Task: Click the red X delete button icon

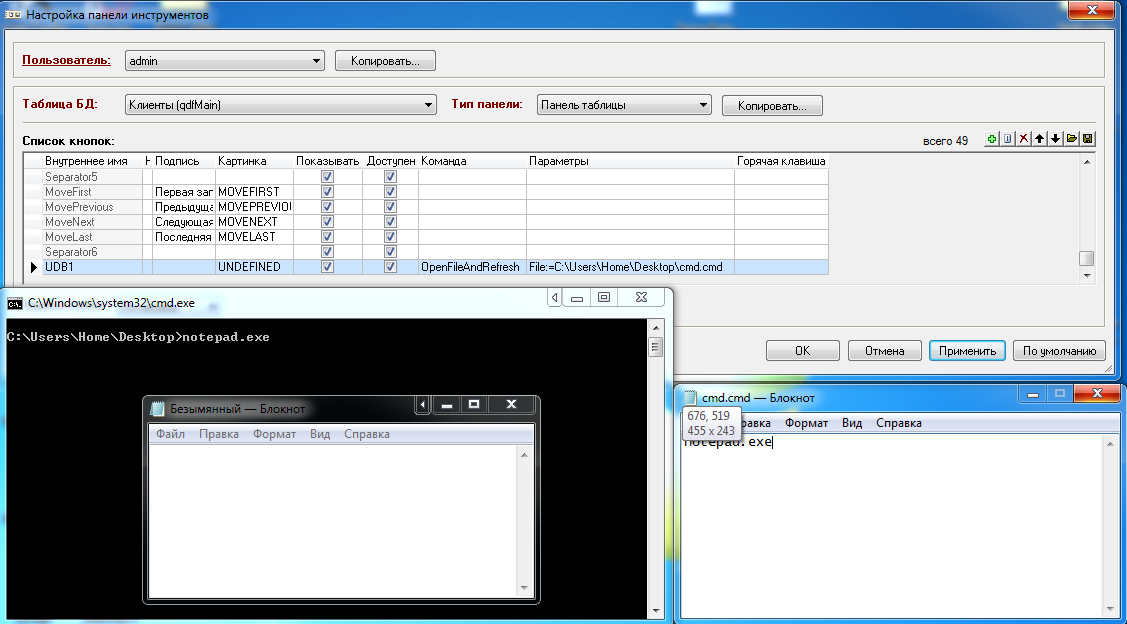Action: click(1023, 139)
